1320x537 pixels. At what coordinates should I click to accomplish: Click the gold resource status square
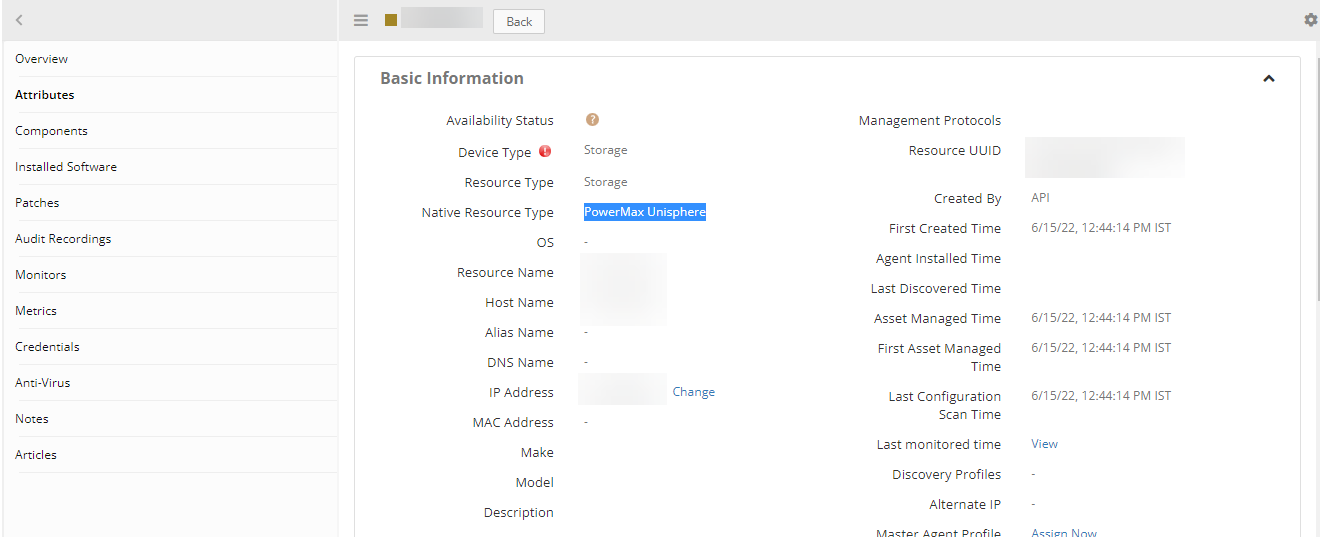(x=391, y=20)
